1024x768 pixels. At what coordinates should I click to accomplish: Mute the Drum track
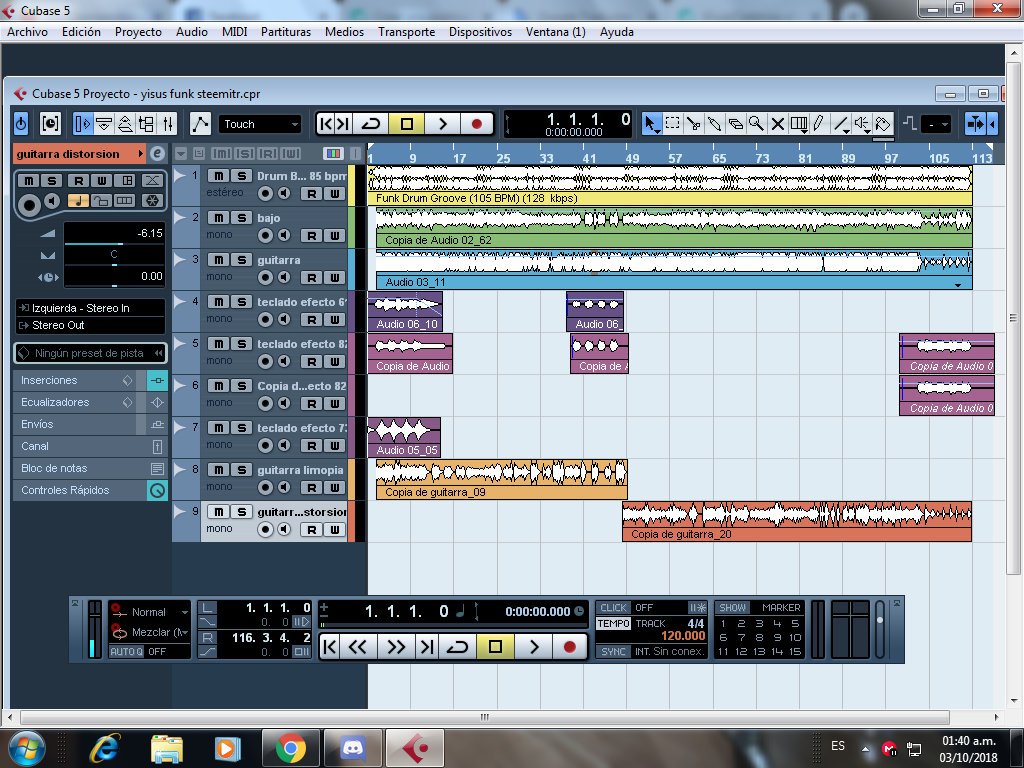(218, 176)
